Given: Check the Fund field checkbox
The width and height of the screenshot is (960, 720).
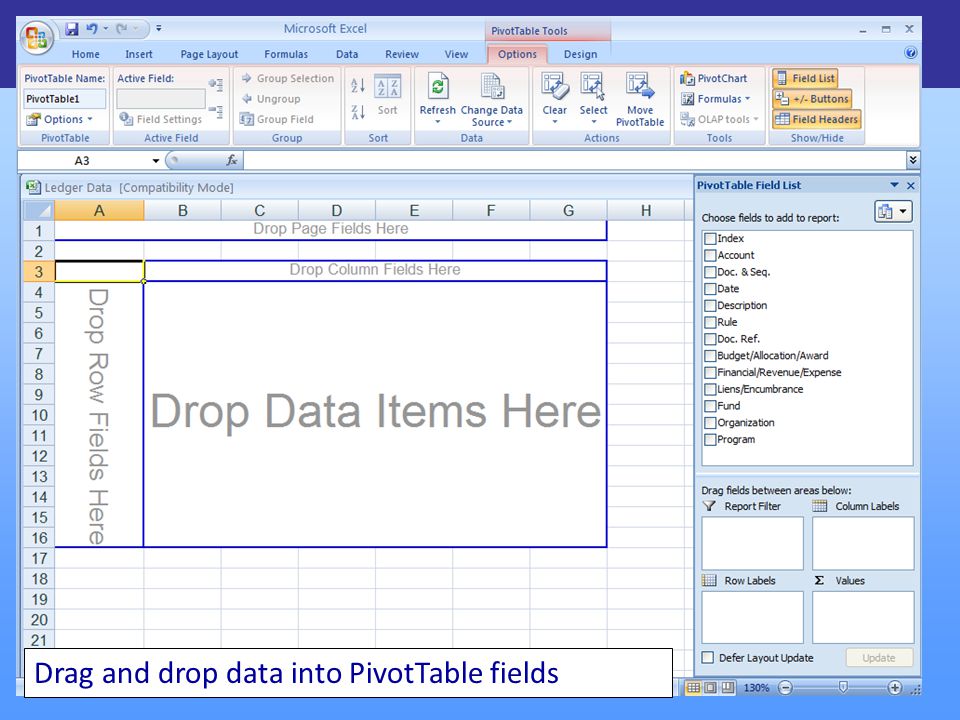Looking at the screenshot, I should [710, 406].
